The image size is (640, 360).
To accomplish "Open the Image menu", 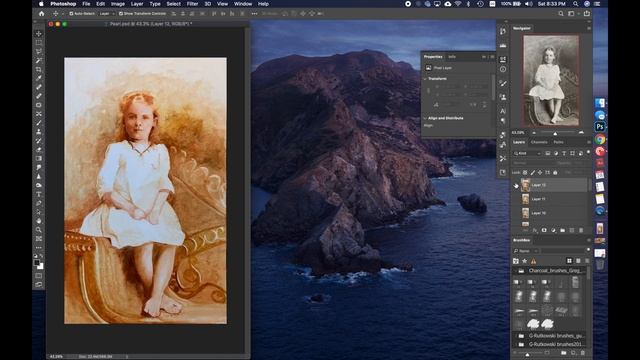I will (118, 4).
